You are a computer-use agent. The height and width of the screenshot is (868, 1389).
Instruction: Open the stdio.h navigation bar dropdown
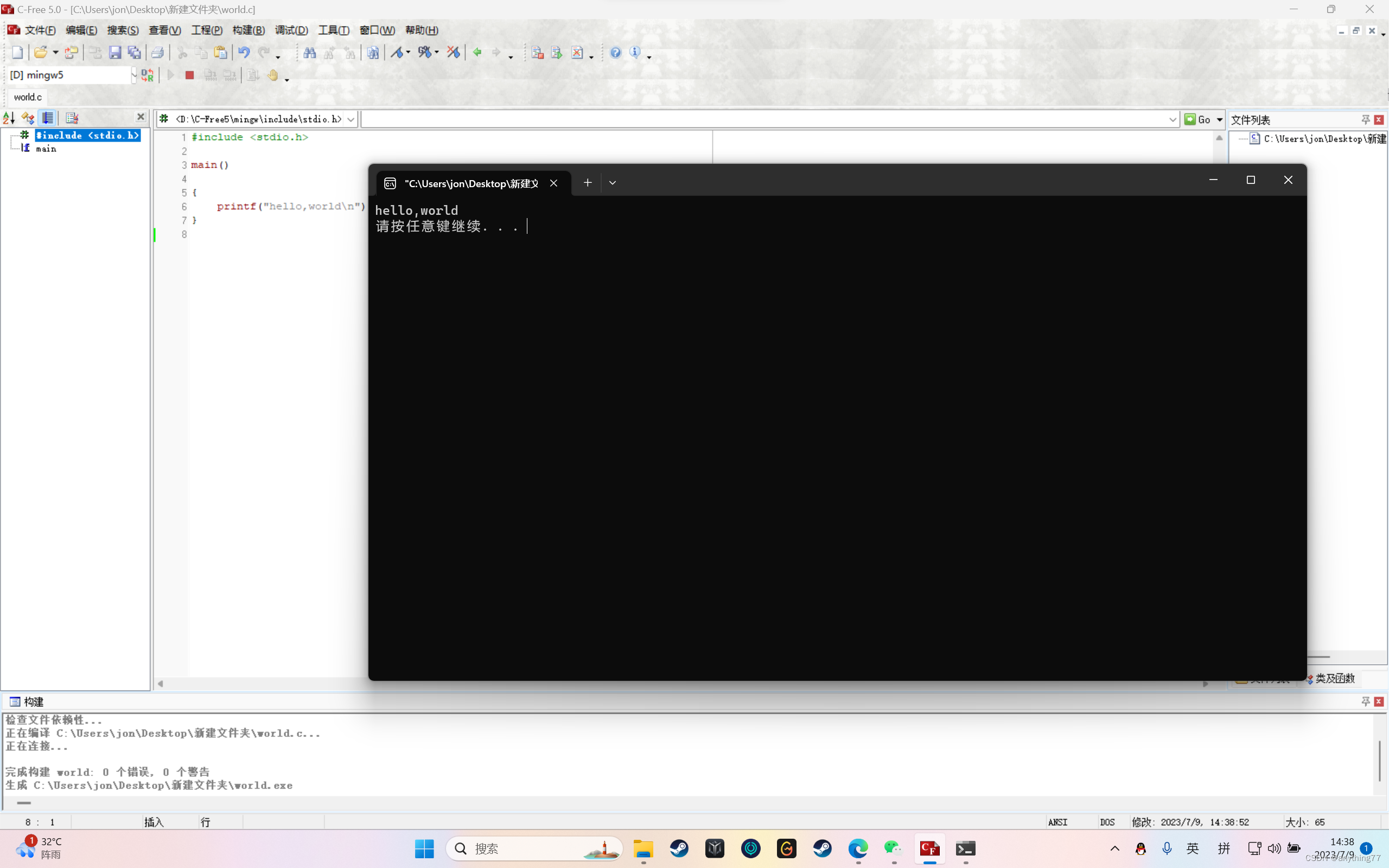(x=351, y=119)
